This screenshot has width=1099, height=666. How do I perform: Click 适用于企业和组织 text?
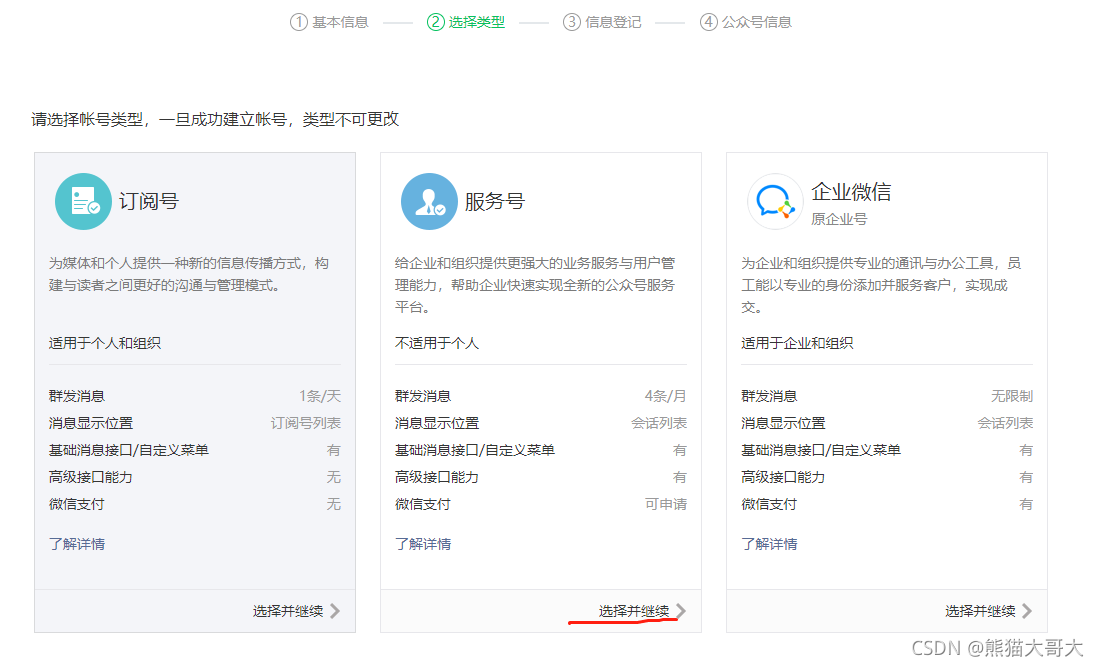(797, 344)
